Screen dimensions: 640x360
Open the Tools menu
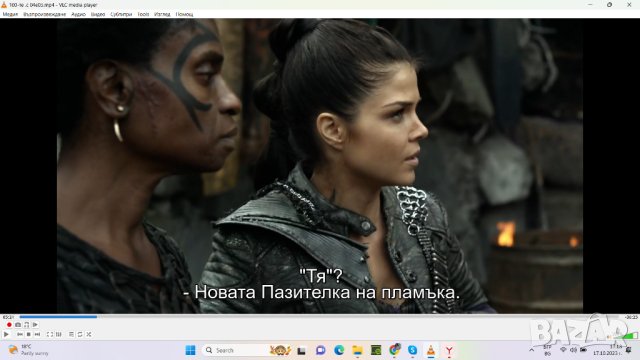pos(143,14)
